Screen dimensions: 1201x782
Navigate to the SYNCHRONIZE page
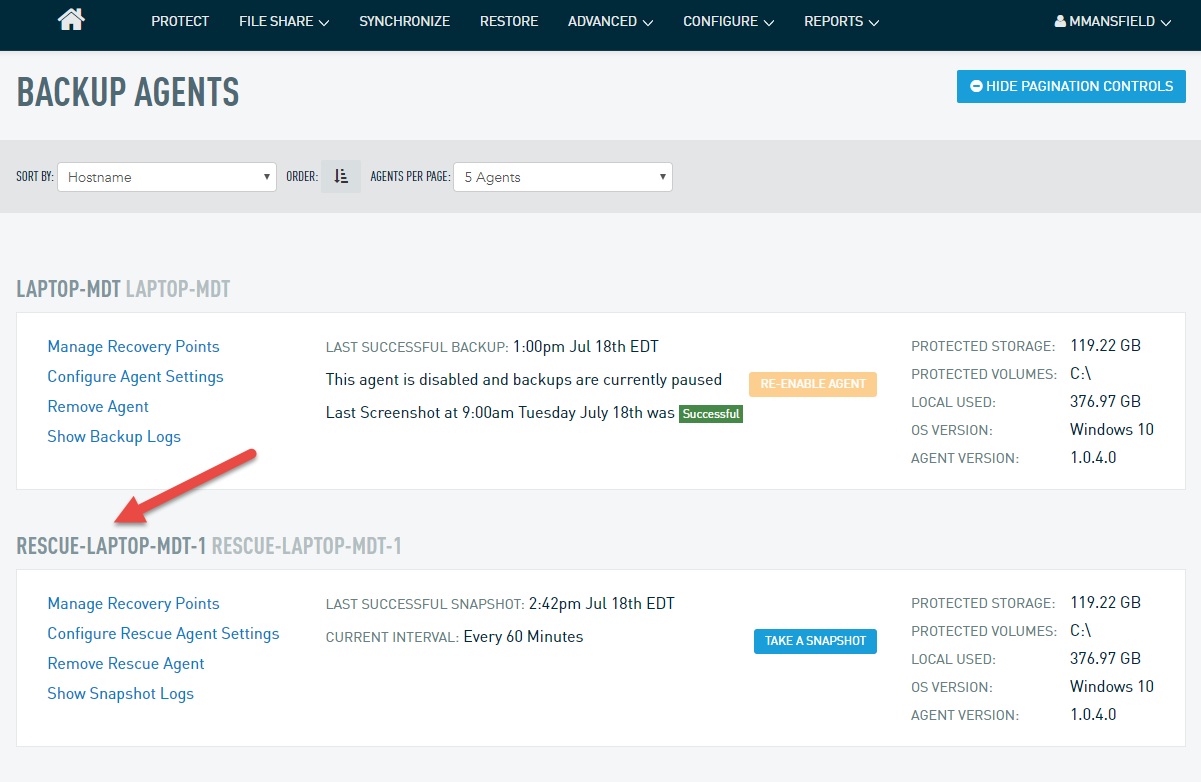pyautogui.click(x=404, y=20)
